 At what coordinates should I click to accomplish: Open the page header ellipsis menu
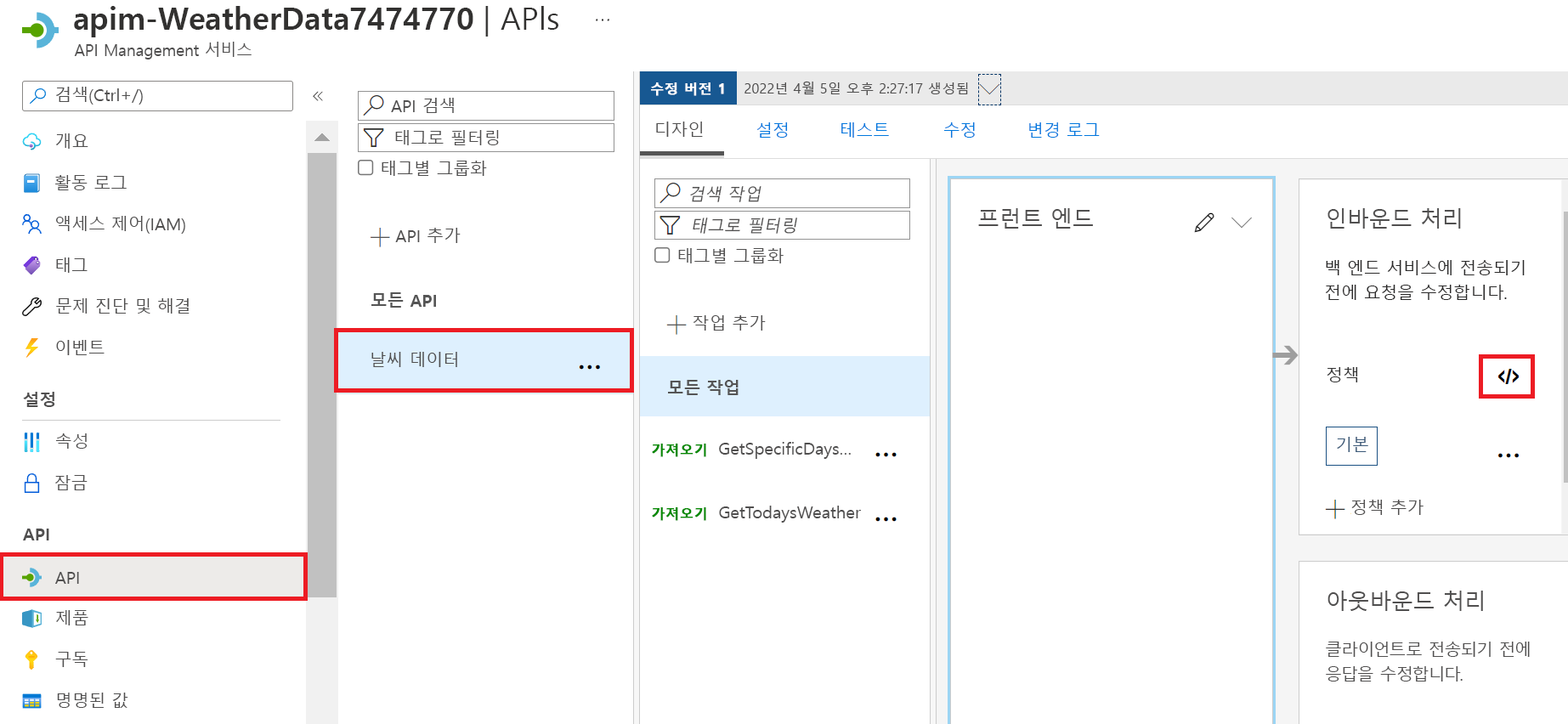603,20
